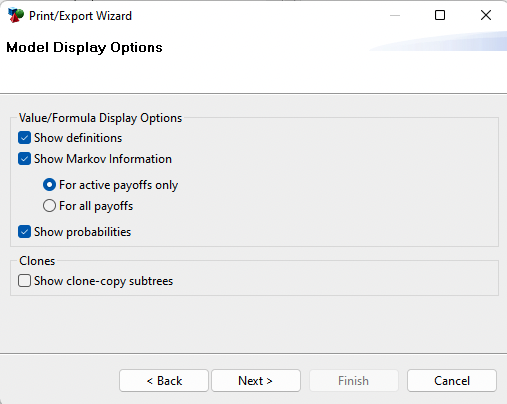Click the greyed-out Finish button
The width and height of the screenshot is (507, 404).
point(354,381)
